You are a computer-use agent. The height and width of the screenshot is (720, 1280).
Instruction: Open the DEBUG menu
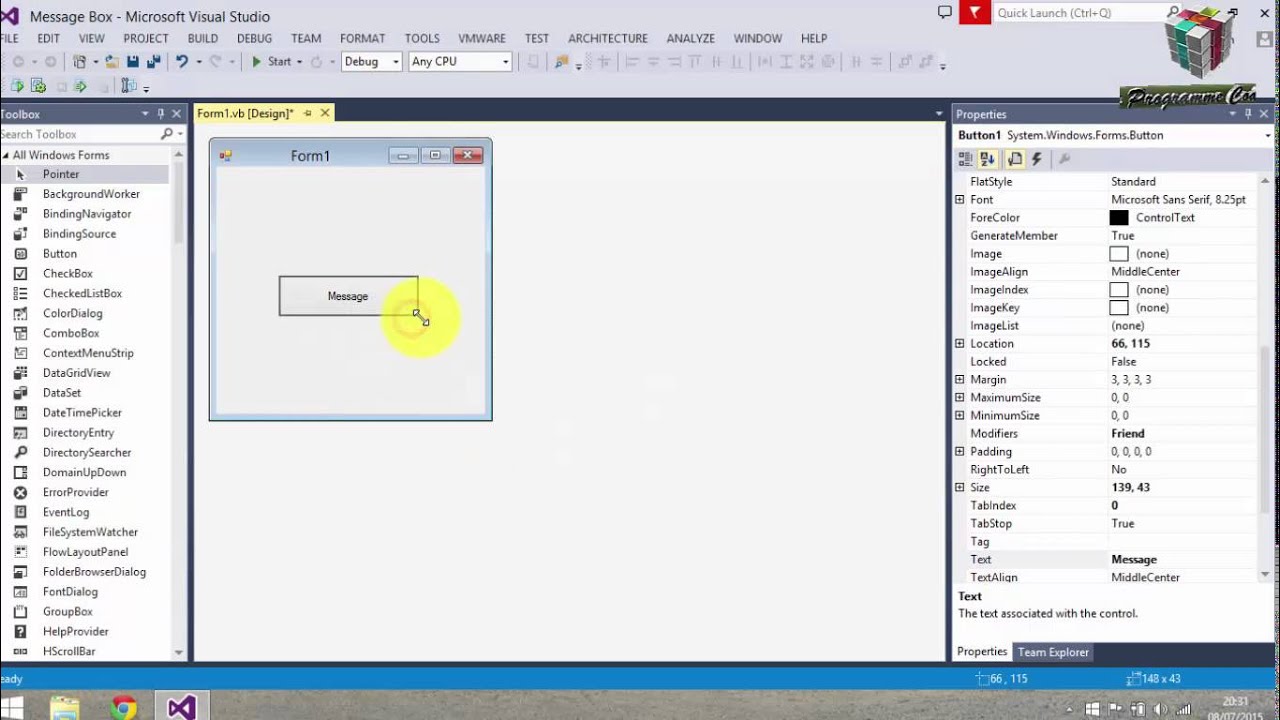(x=254, y=38)
